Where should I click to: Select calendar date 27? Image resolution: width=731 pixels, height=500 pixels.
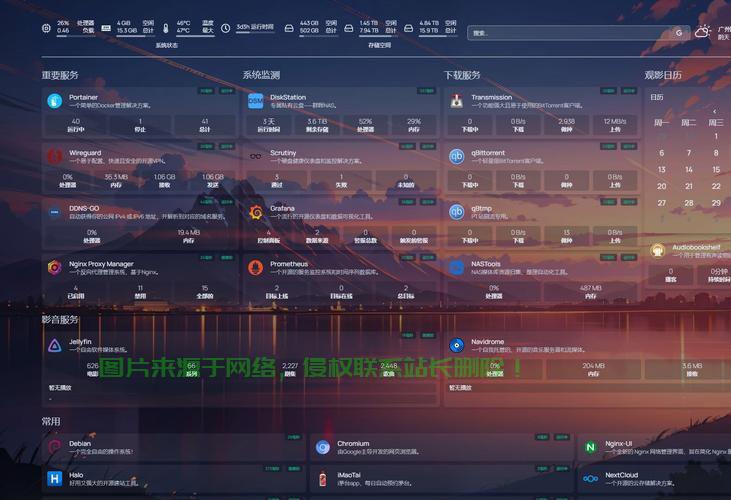pos(662,203)
